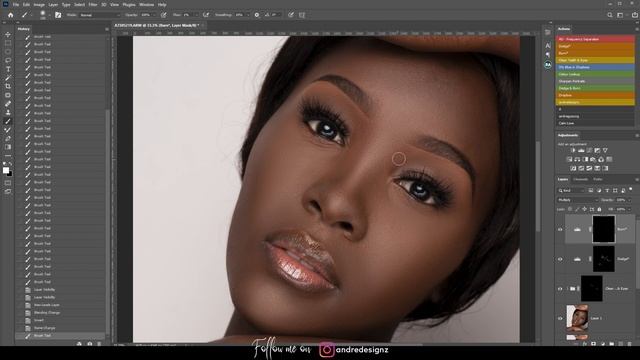Image resolution: width=640 pixels, height=360 pixels.
Task: Add a Brightness/Contrast adjustment
Action: tap(573, 151)
